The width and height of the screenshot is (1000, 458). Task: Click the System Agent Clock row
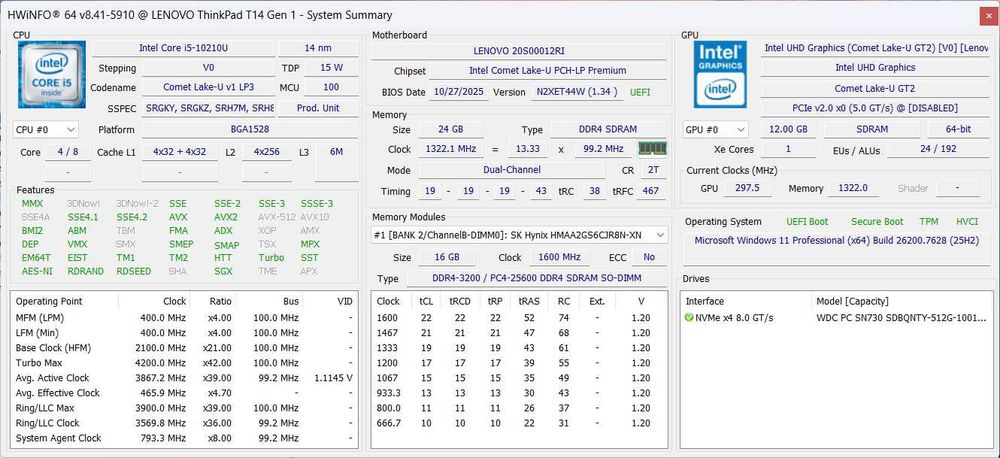[184, 439]
